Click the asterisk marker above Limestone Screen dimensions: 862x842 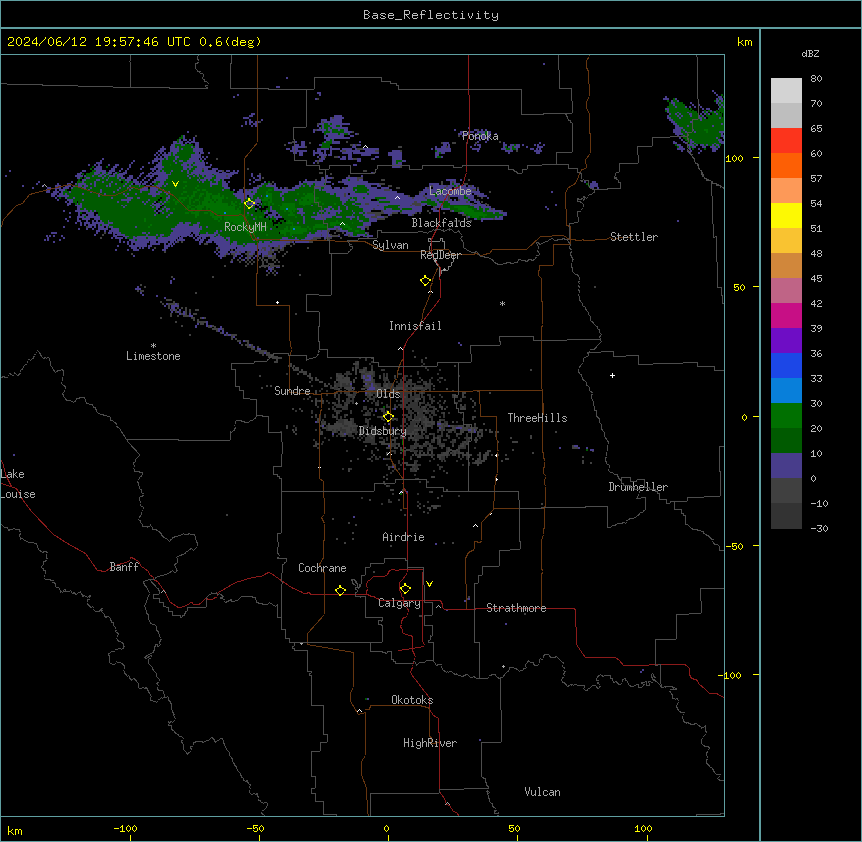click(153, 346)
